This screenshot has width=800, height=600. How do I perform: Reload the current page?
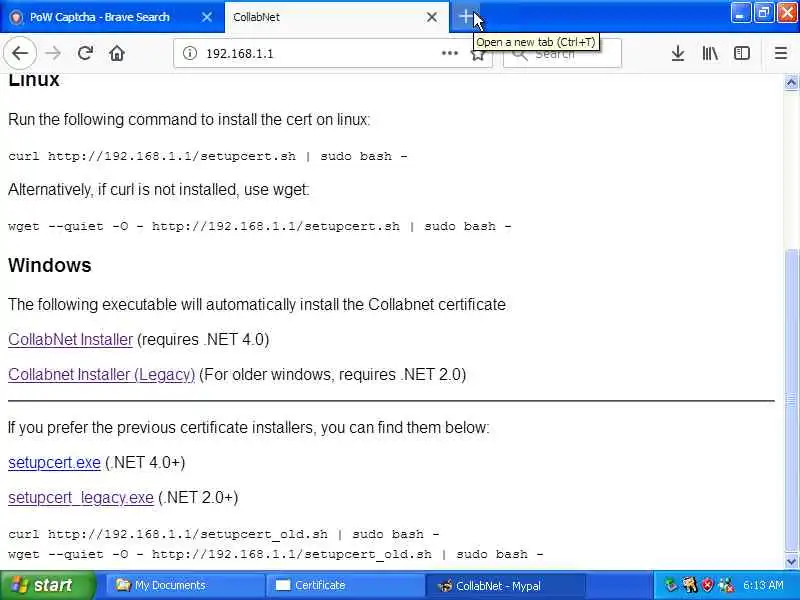click(x=85, y=53)
